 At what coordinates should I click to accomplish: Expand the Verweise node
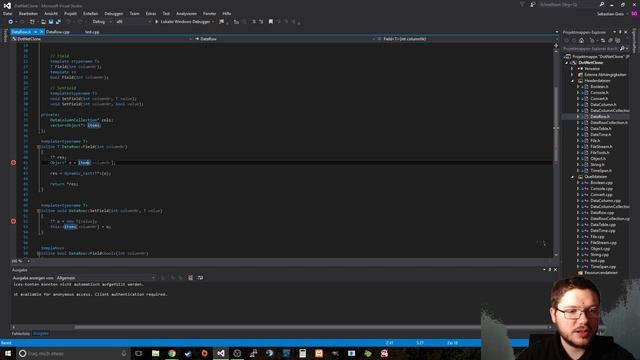click(573, 69)
